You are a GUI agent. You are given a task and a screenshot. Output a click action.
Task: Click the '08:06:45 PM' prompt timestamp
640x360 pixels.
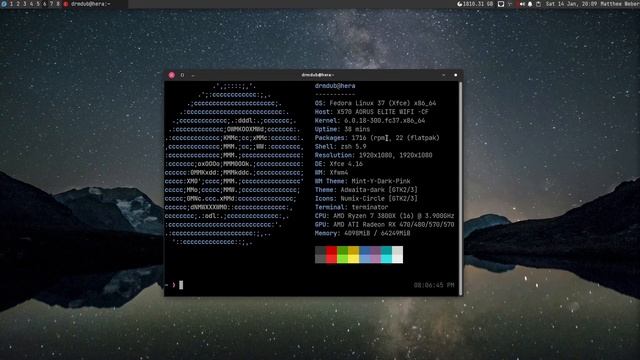[x=434, y=285]
